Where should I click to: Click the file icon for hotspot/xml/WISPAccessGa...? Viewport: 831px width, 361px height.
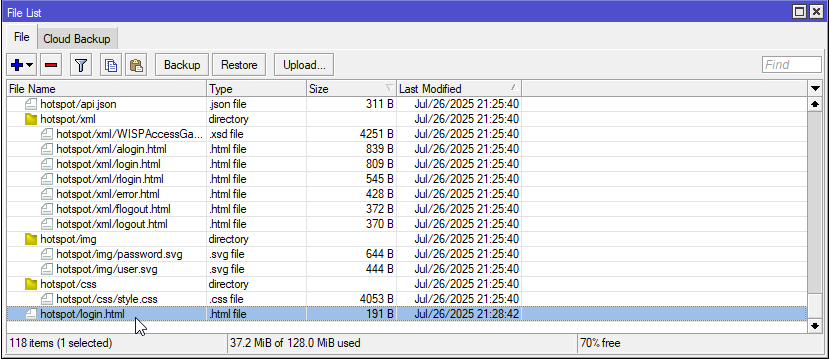(x=47, y=134)
